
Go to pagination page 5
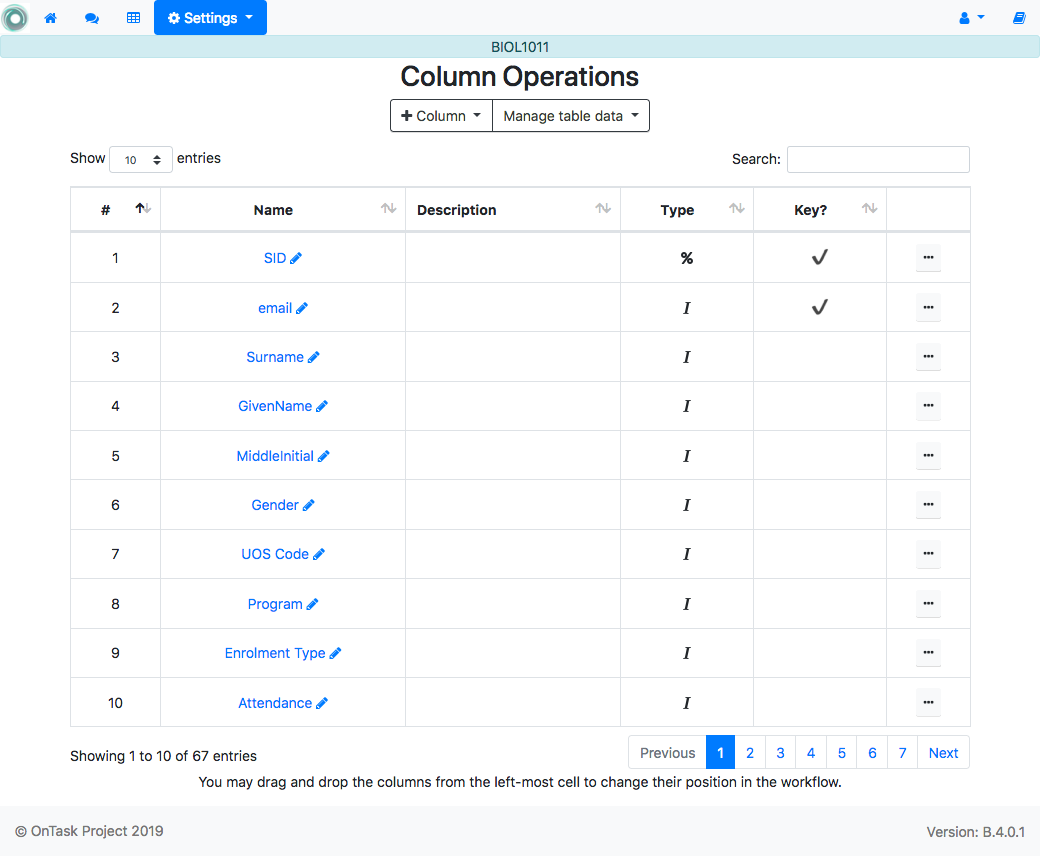tap(841, 753)
